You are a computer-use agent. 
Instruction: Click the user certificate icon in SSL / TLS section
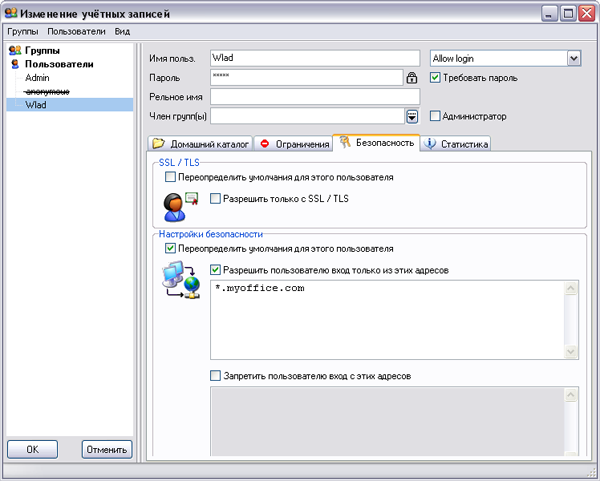tap(180, 207)
